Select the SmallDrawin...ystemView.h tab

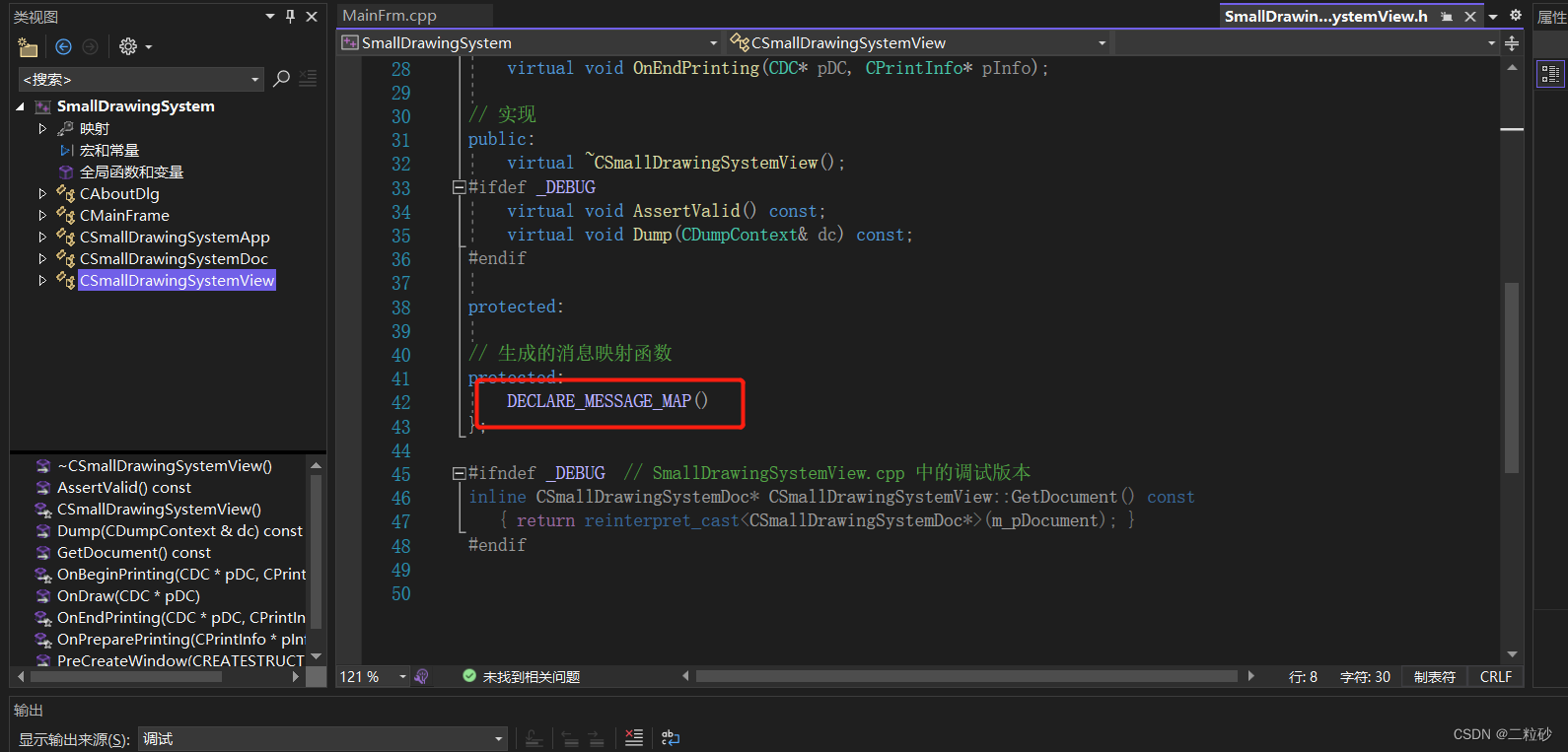click(1325, 16)
